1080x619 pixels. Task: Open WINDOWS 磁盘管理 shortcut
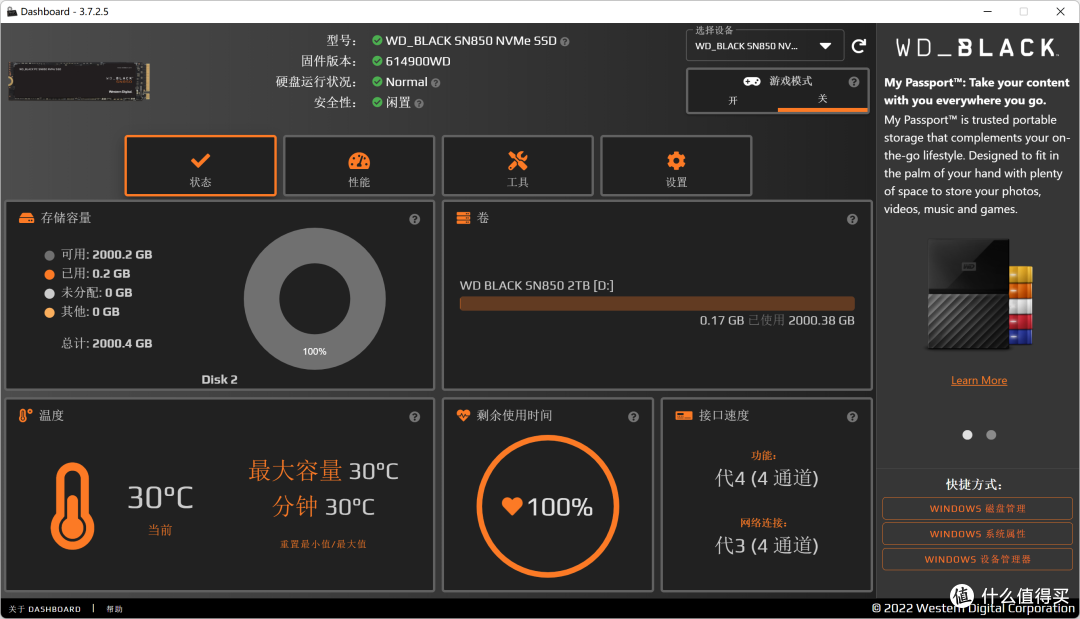click(977, 508)
